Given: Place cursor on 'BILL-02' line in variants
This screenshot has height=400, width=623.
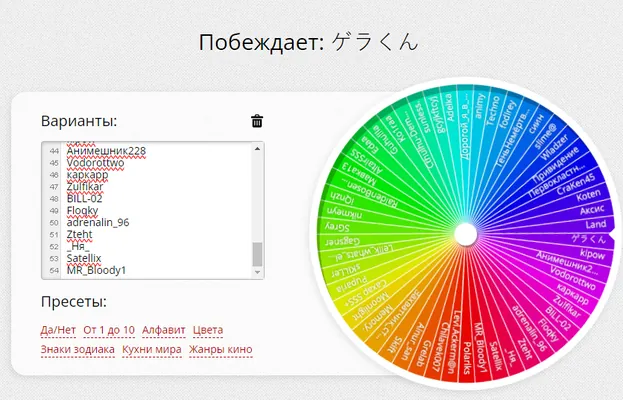Looking at the screenshot, I should click(84, 199).
